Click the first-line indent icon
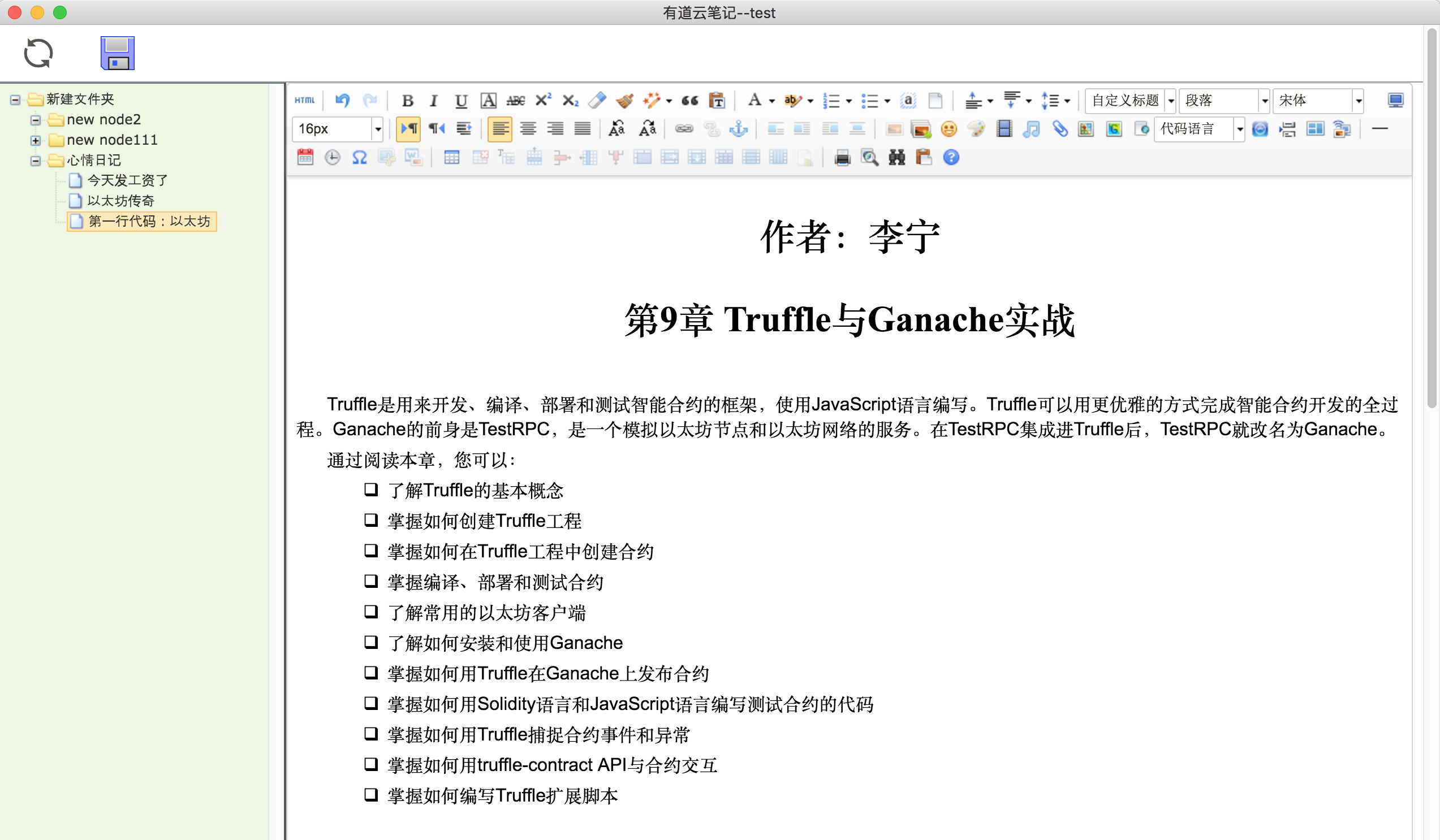Viewport: 1440px width, 840px height. click(464, 129)
